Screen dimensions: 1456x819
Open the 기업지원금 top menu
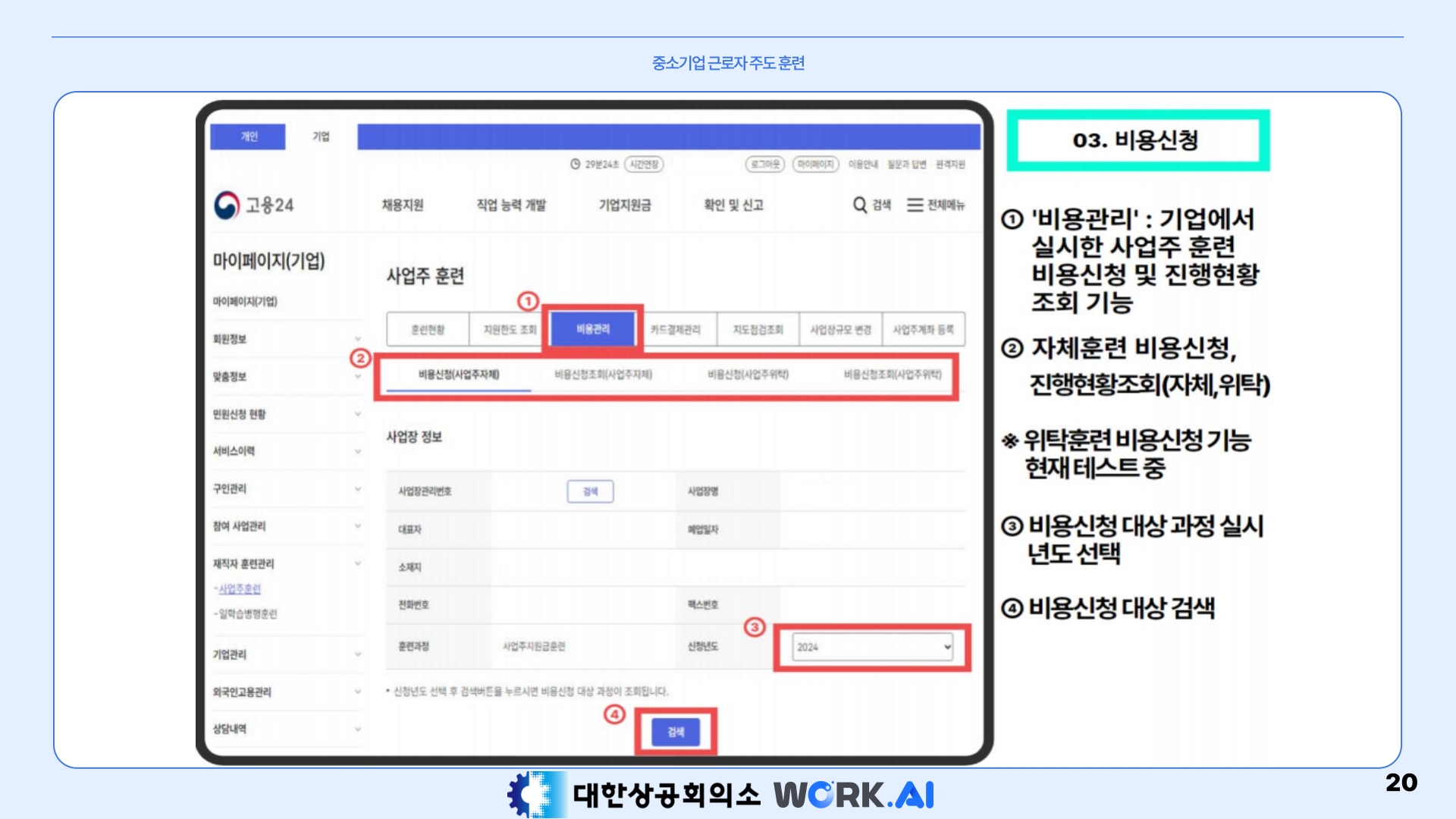click(624, 205)
